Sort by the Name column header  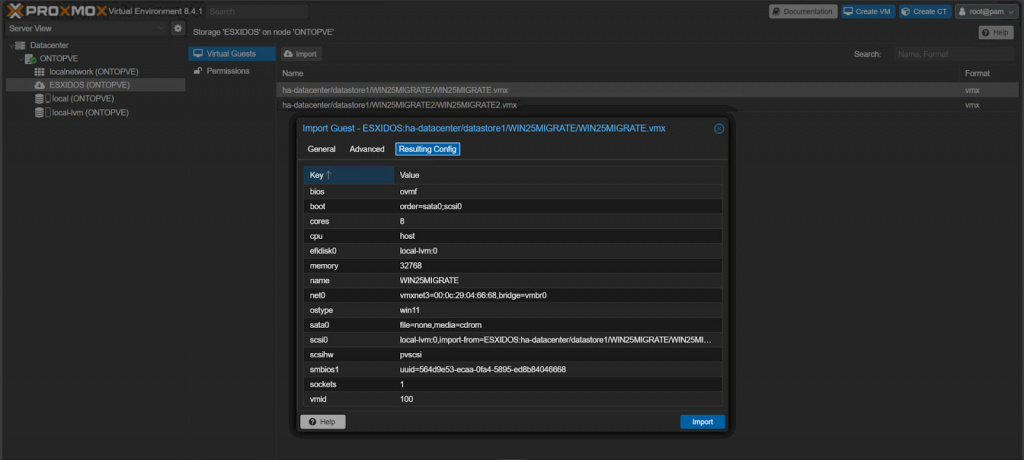point(618,73)
